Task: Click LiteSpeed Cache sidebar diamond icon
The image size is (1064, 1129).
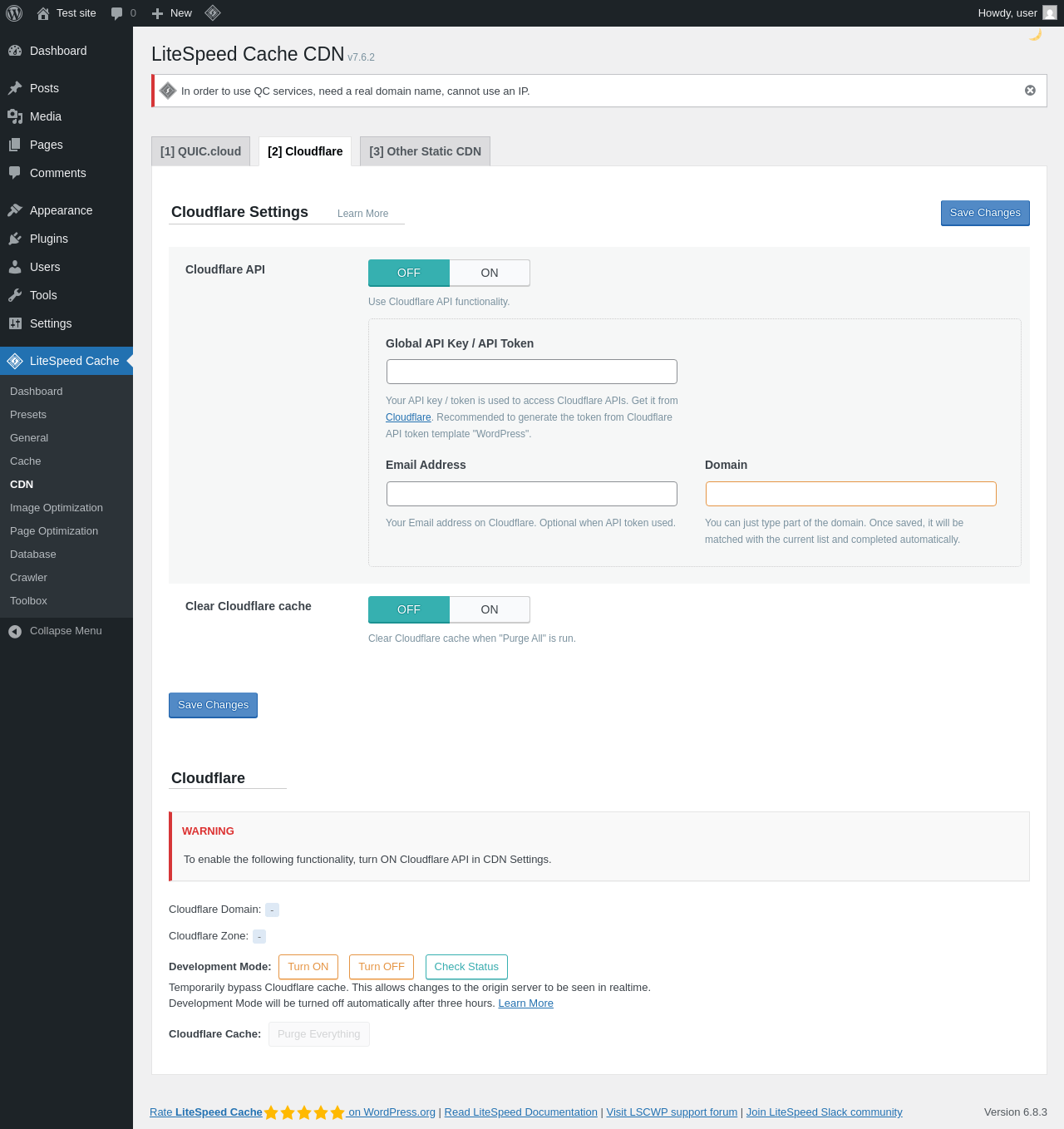Action: (15, 361)
